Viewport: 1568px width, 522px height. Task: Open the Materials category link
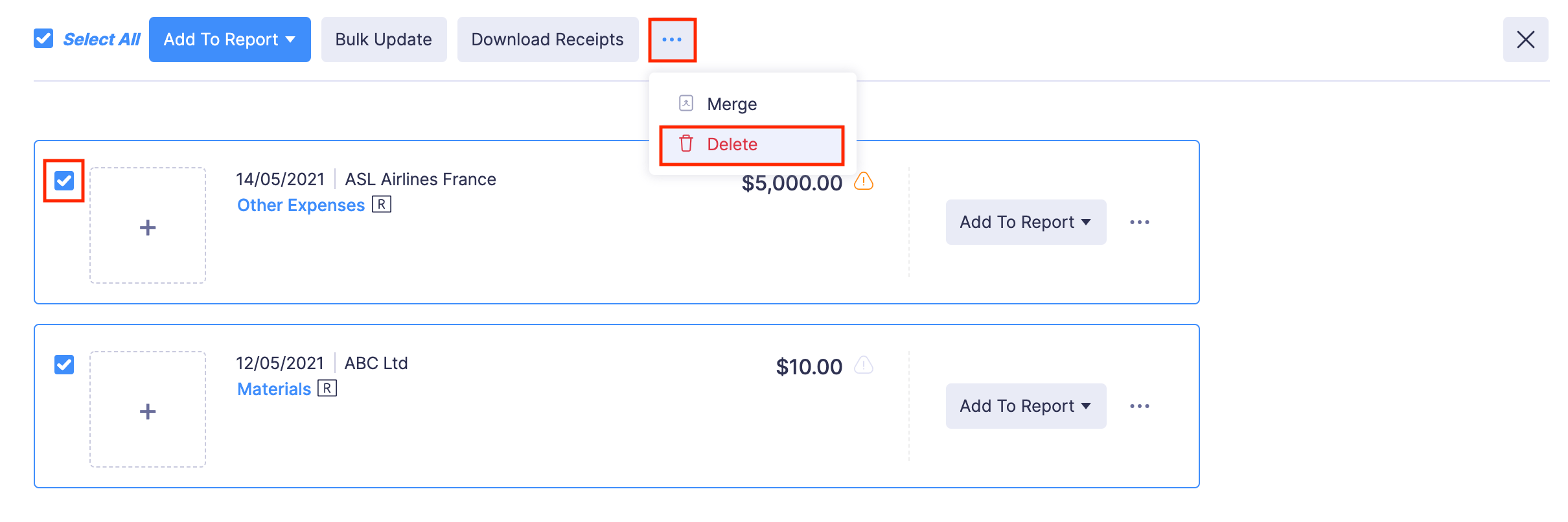click(273, 388)
